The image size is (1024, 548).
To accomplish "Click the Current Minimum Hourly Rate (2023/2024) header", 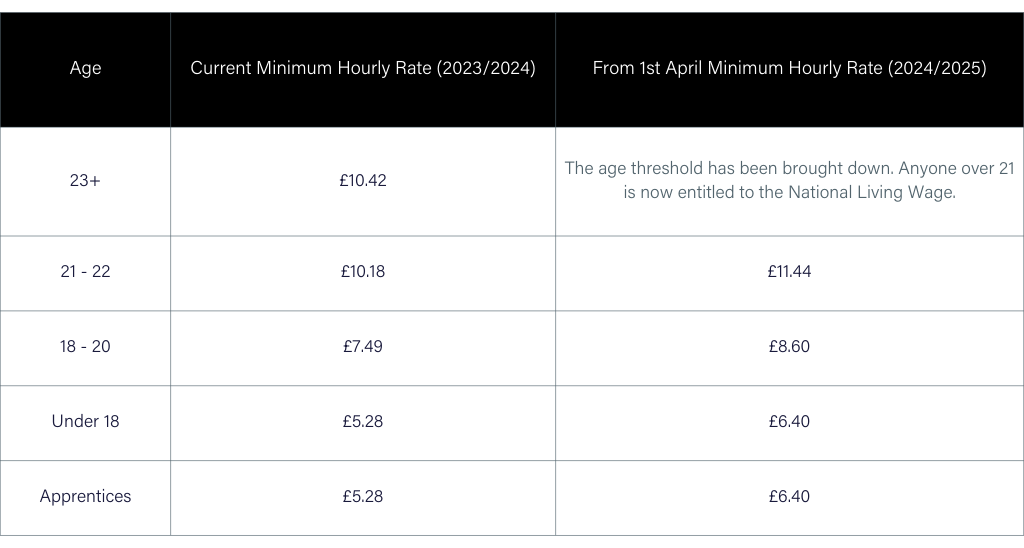I will coord(363,69).
